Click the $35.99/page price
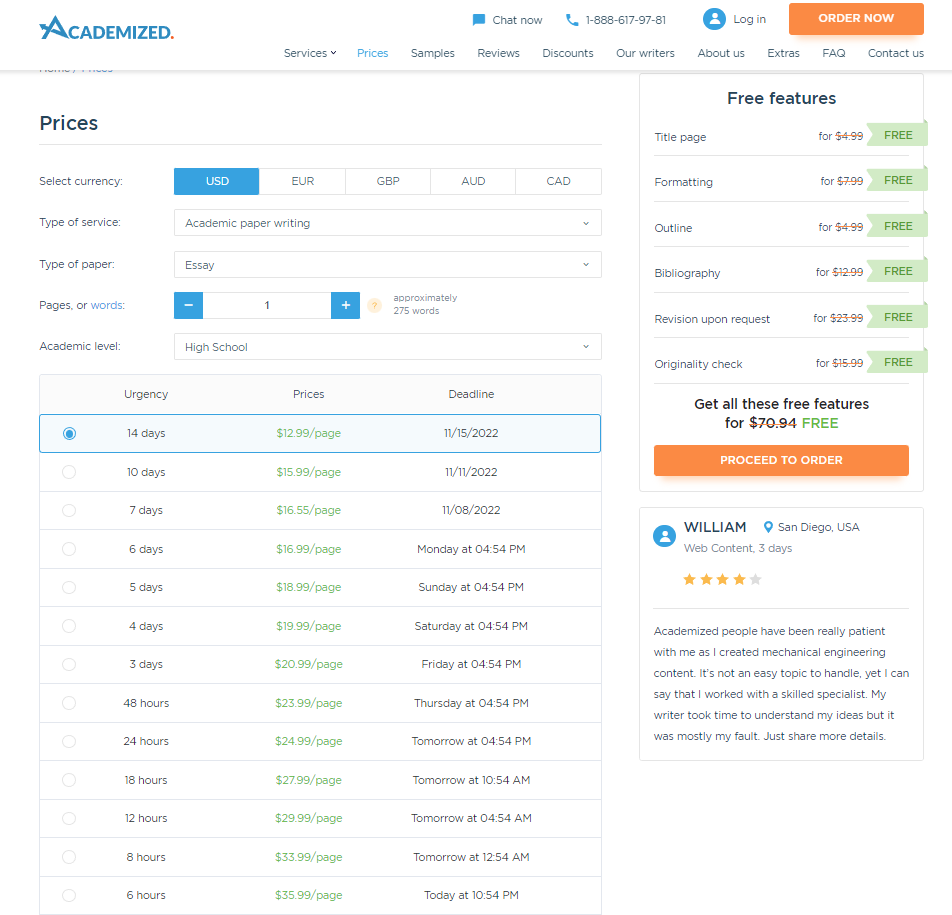The width and height of the screenshot is (952, 915). [x=308, y=895]
